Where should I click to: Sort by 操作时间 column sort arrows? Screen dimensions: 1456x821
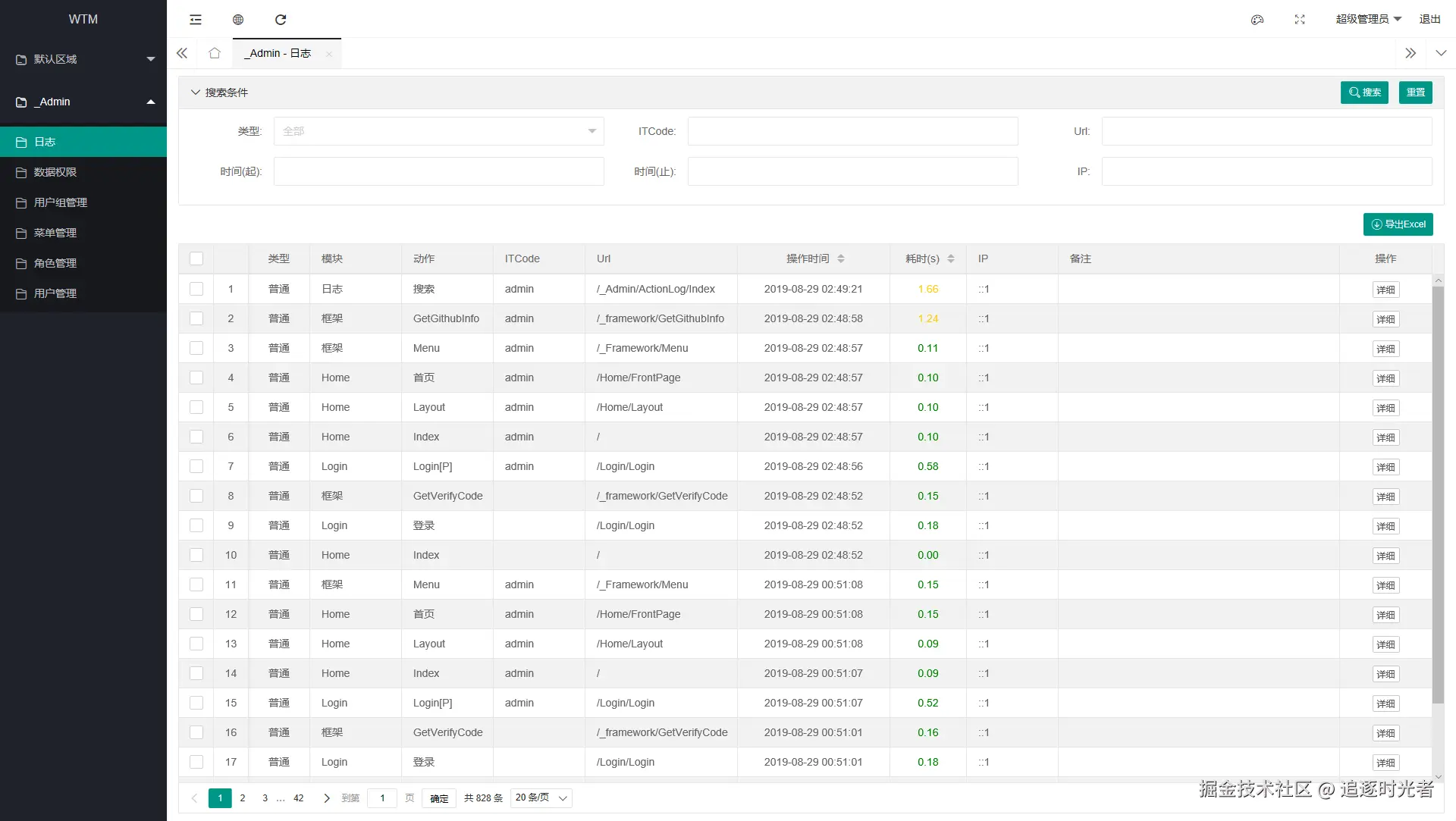(x=841, y=259)
